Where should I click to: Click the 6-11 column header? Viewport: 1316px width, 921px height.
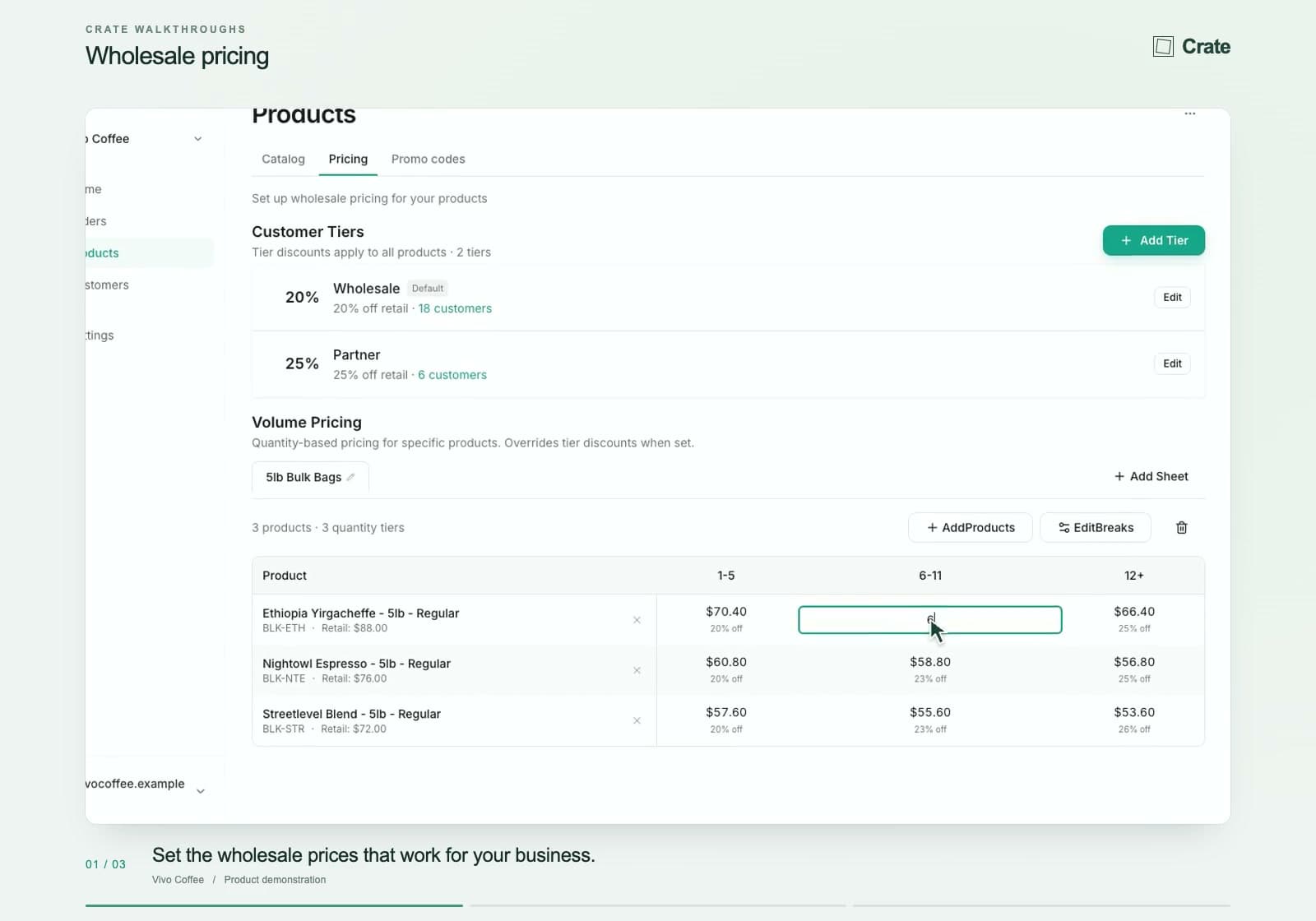click(929, 576)
